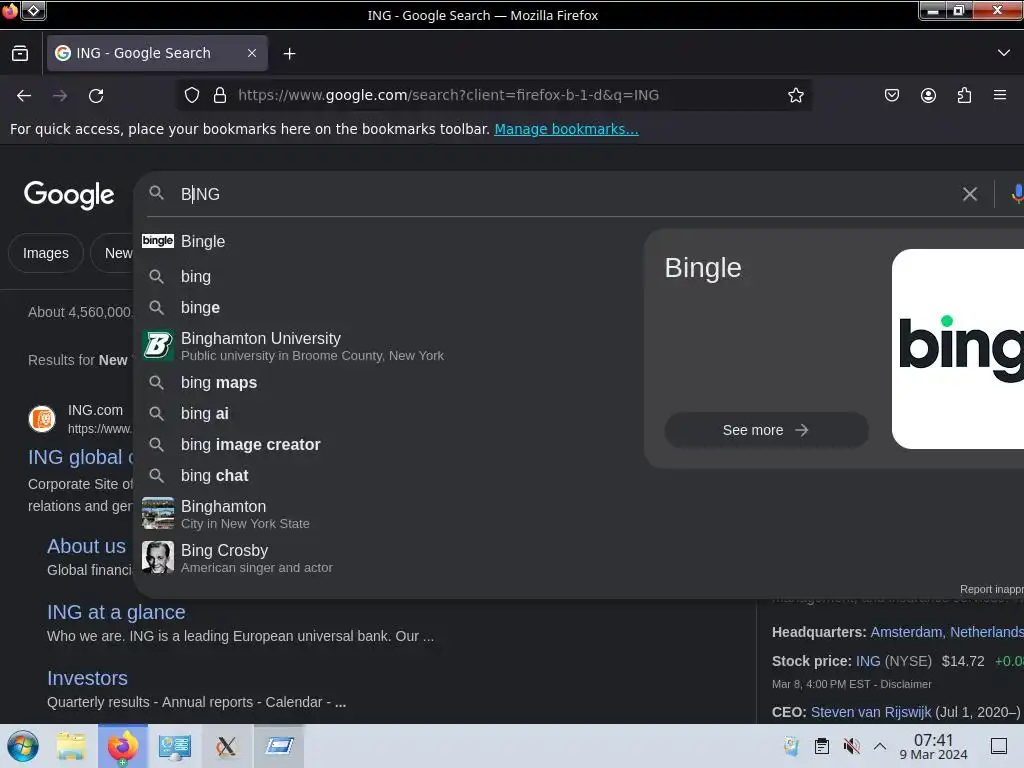Viewport: 1024px width, 768px height.
Task: Open the Save to Pocket icon
Action: tap(891, 95)
